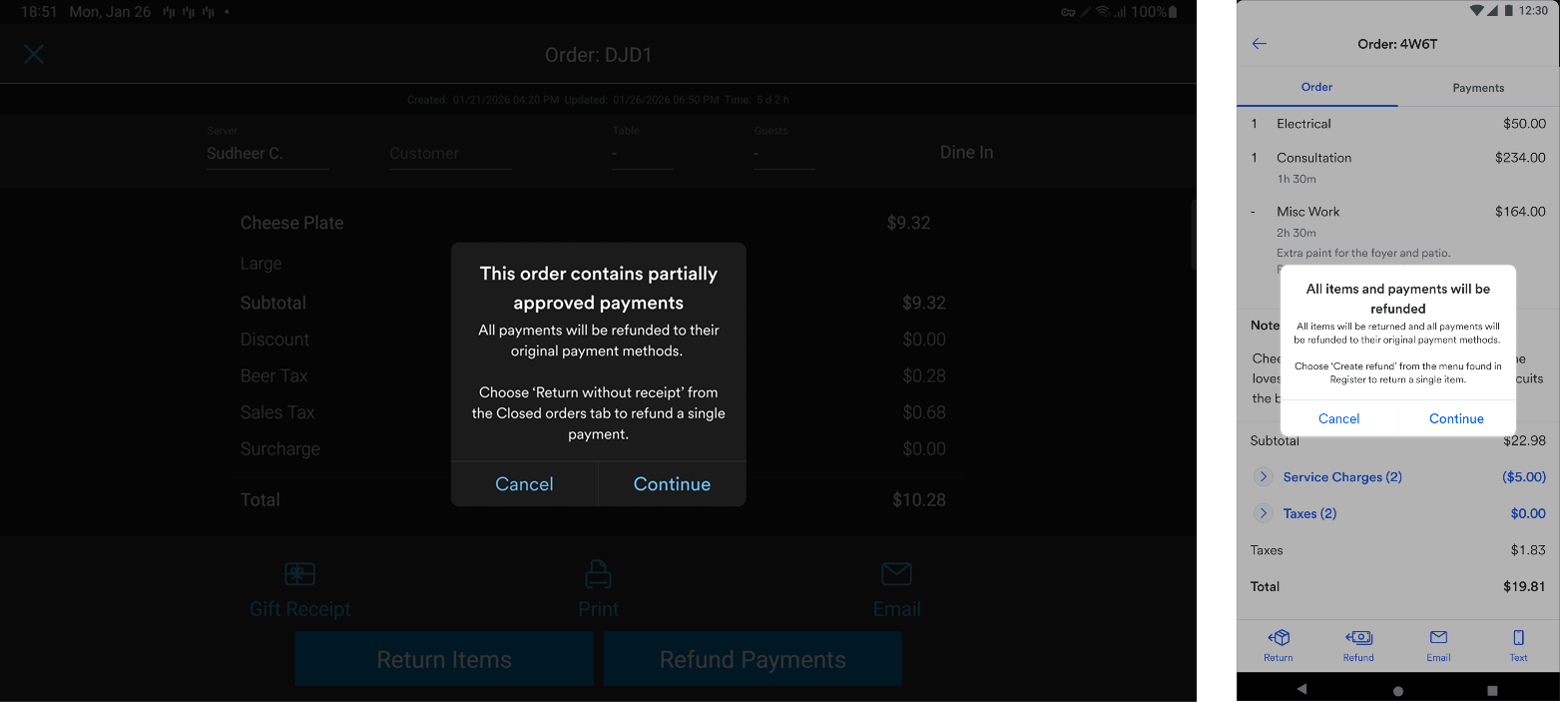Tap Continue in the refund-all dialog on the phone
Viewport: 1560px width, 702px height.
[1456, 418]
